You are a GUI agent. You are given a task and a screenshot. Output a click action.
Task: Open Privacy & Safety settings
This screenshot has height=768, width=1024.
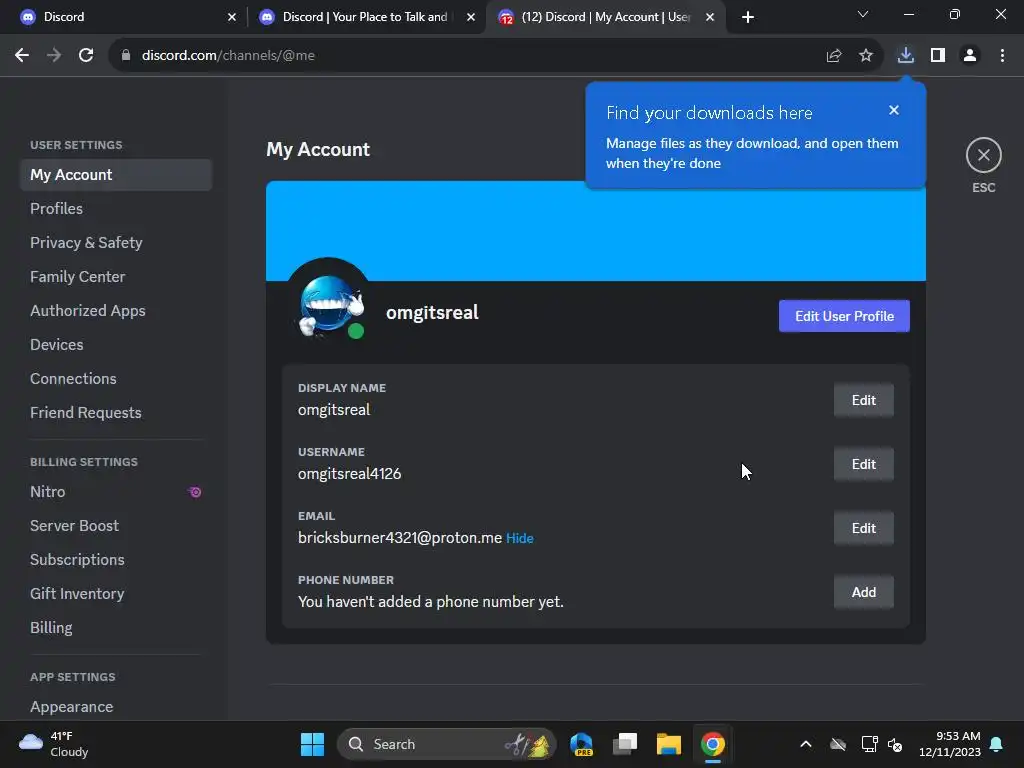[116, 243]
